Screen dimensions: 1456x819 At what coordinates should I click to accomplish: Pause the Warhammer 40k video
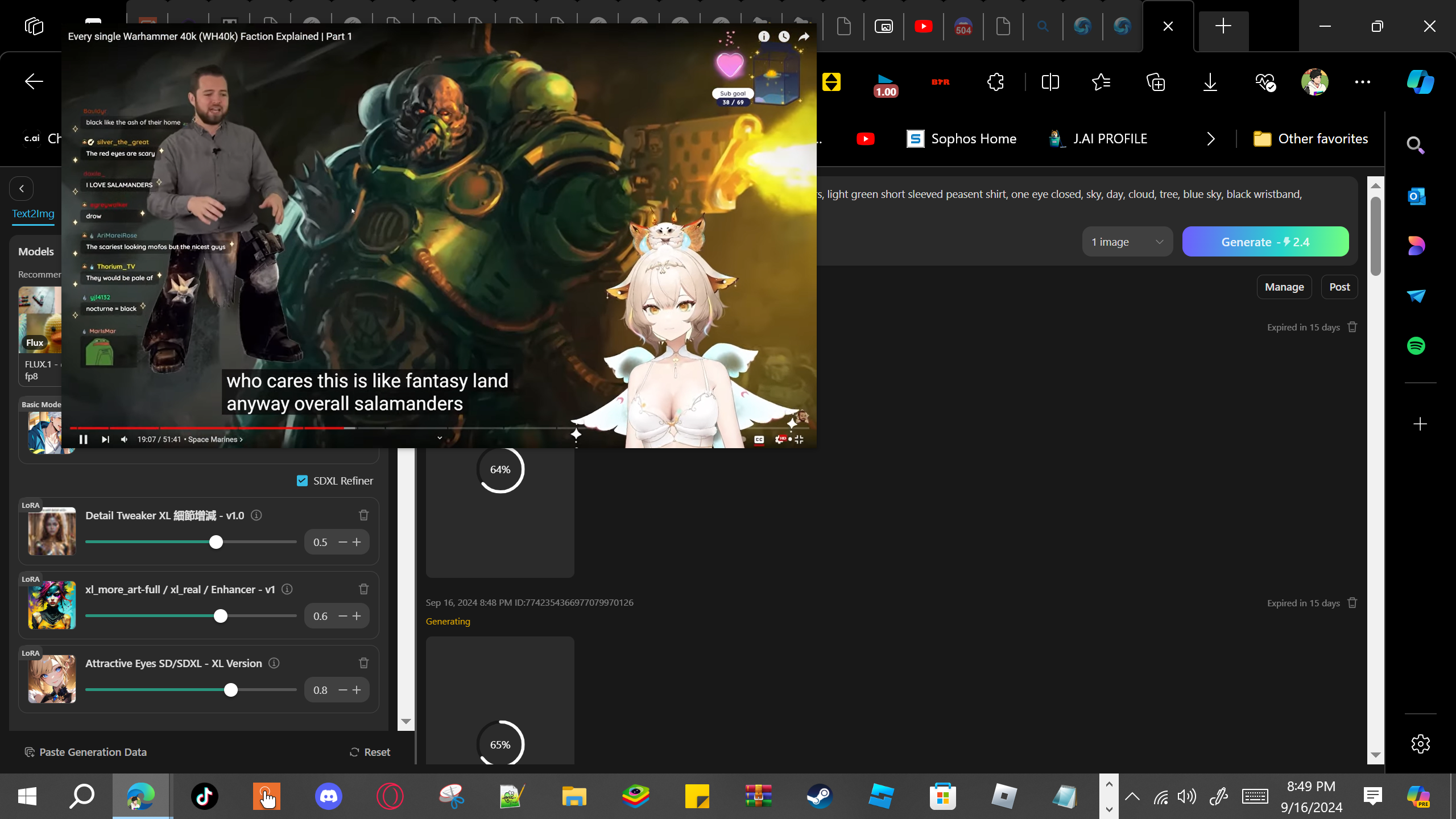coord(83,439)
